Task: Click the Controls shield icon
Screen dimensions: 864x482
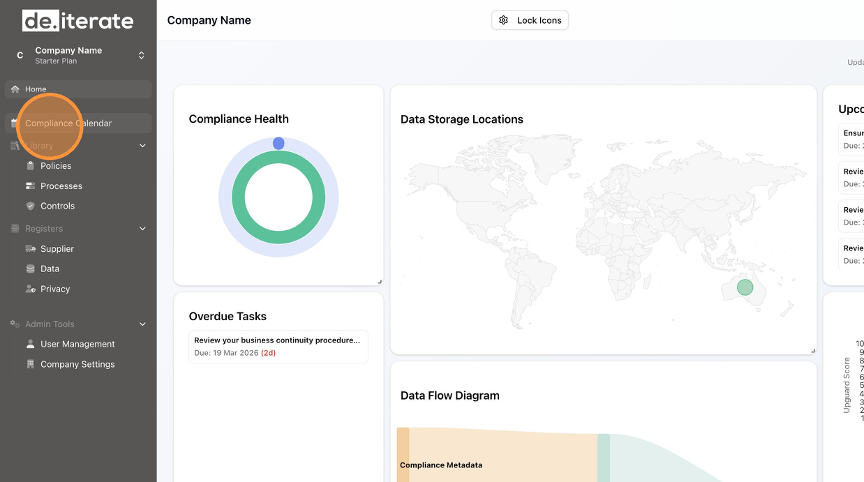Action: [x=30, y=206]
